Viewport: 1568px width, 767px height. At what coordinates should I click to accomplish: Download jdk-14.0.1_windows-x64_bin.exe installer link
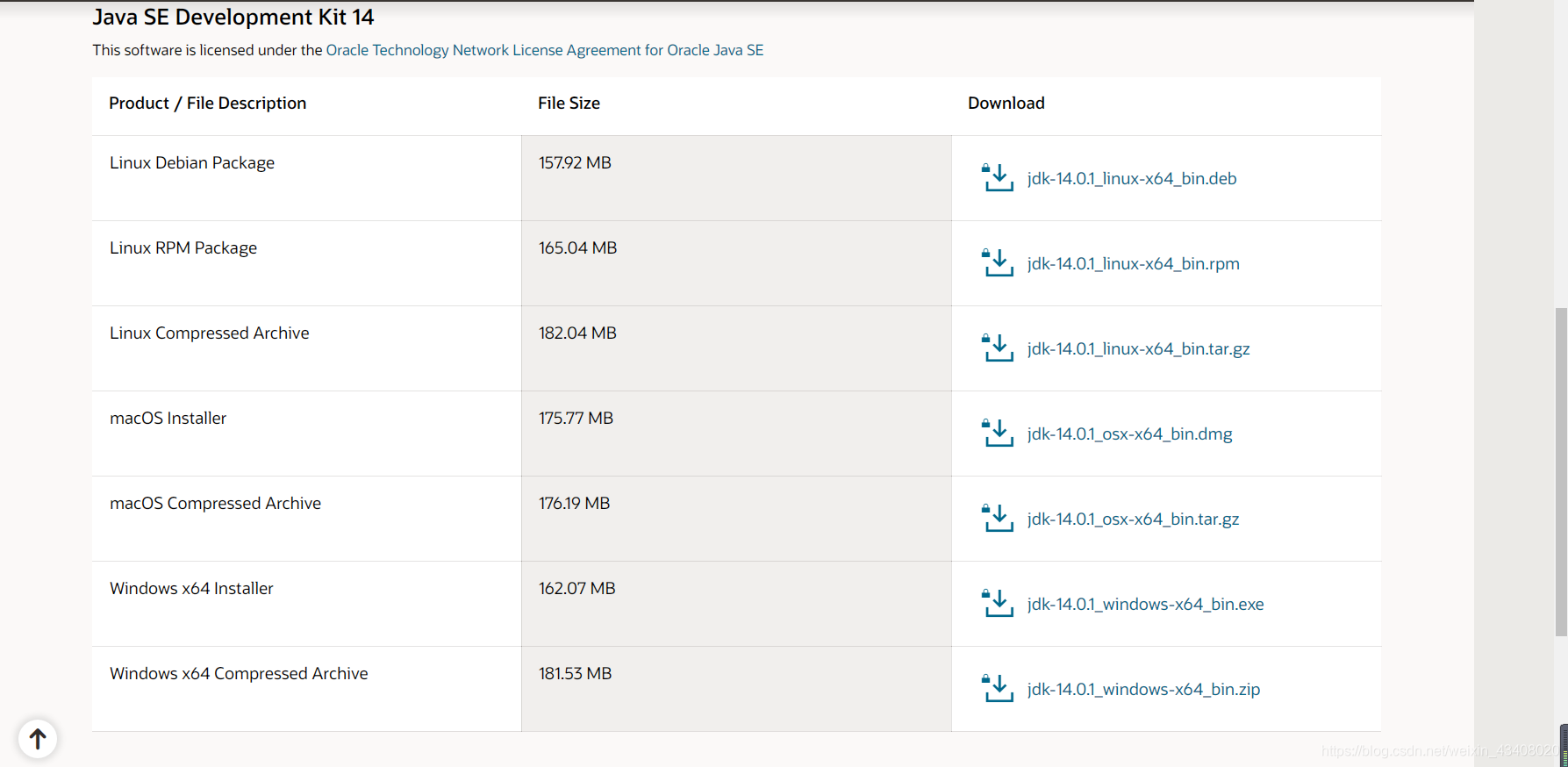1146,604
